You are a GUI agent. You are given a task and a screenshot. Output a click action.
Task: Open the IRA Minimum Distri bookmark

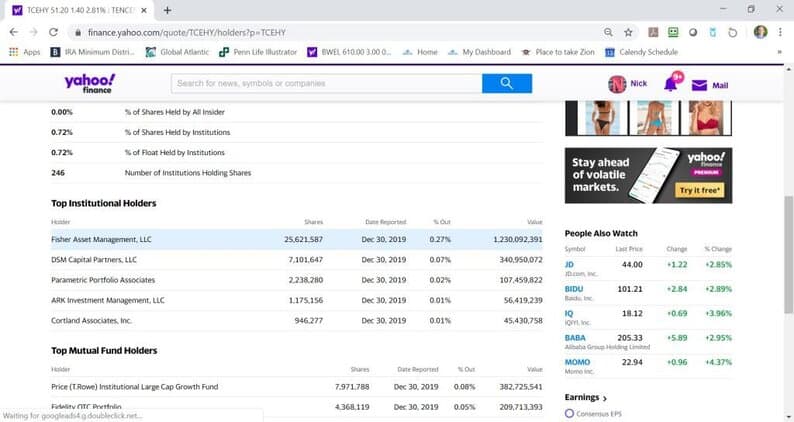pyautogui.click(x=92, y=52)
